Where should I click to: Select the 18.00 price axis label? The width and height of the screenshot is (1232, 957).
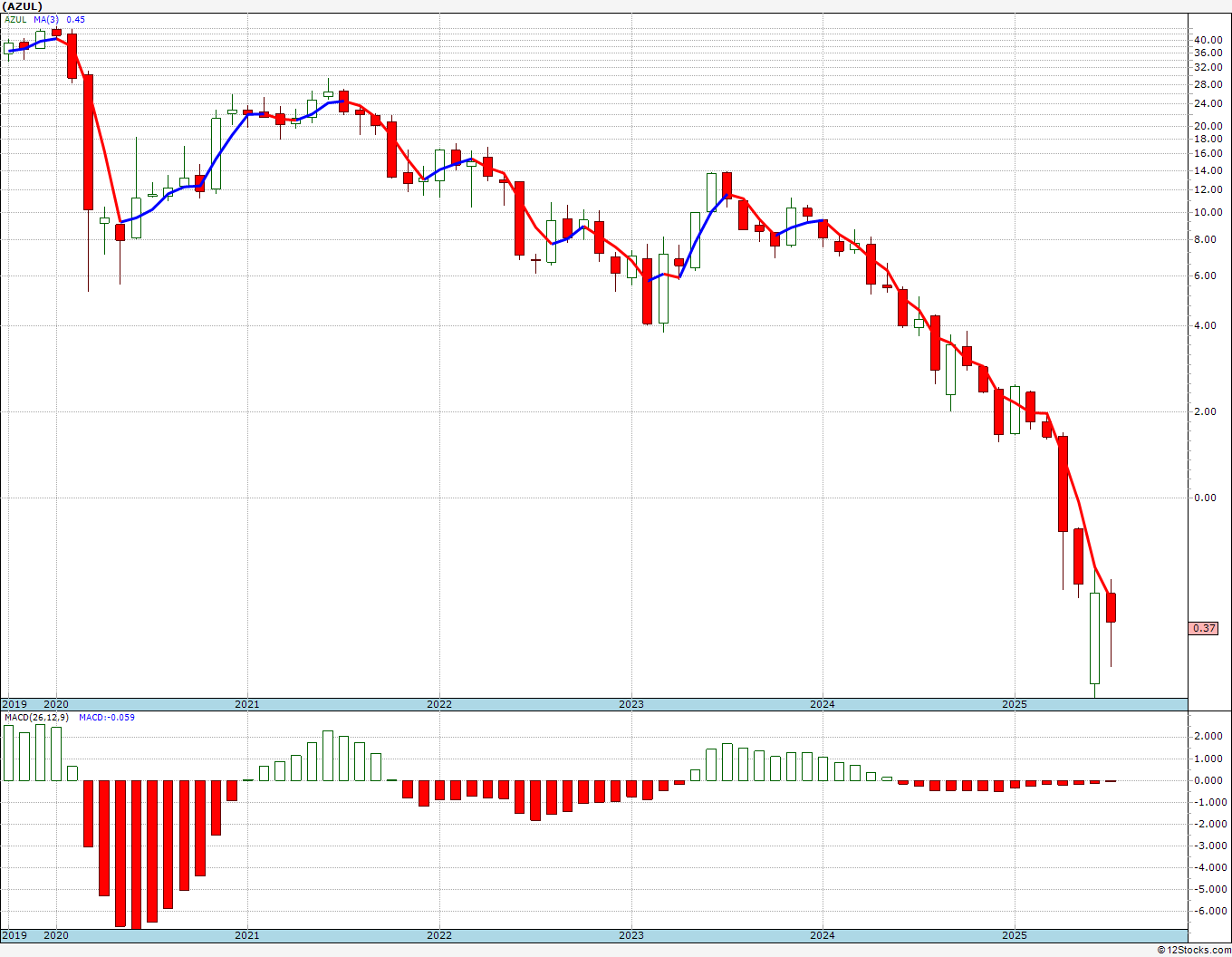(1208, 140)
